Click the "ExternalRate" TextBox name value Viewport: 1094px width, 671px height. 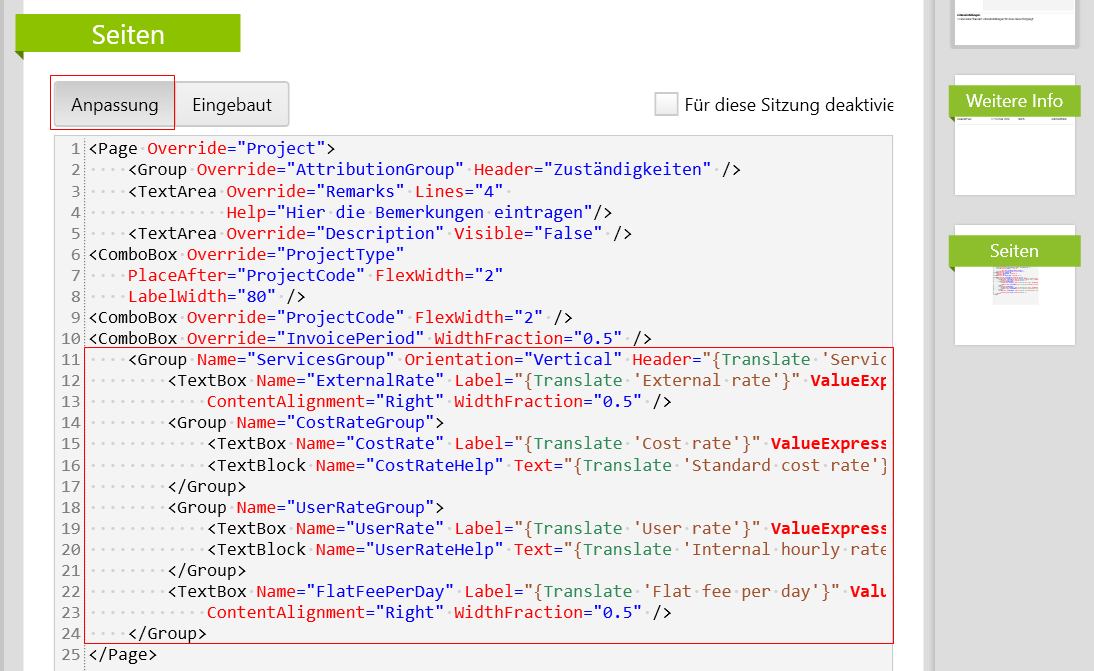pos(380,381)
